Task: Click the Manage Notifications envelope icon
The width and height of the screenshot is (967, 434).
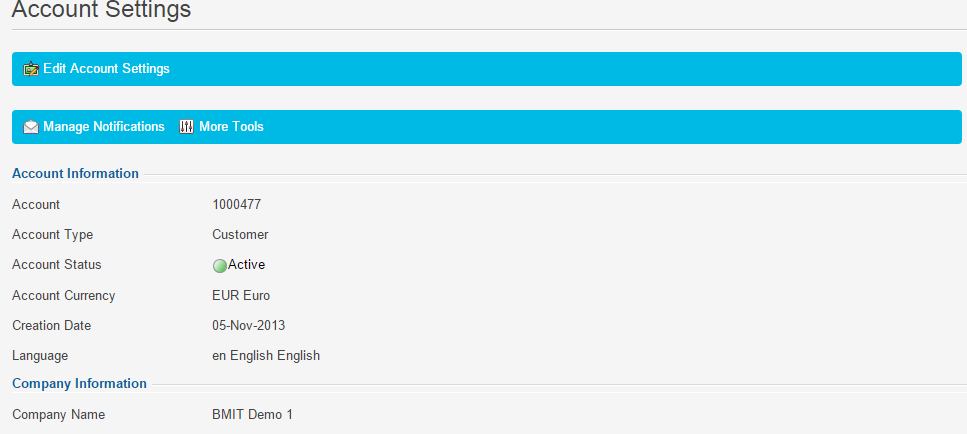Action: click(x=31, y=127)
